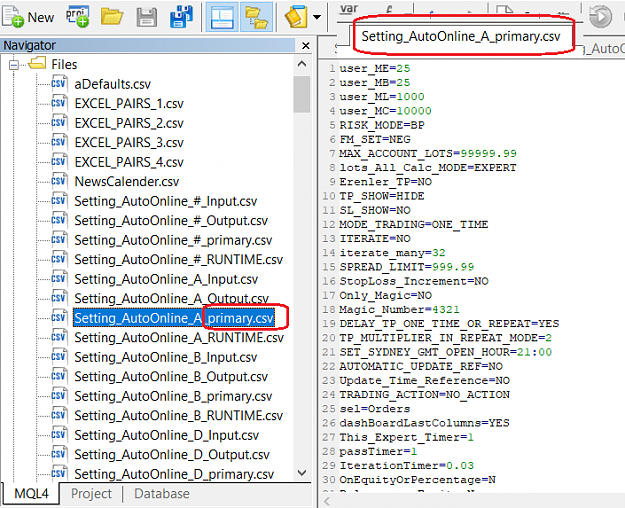Select Setting_AutoOnline_B_RUNTIME.csv
This screenshot has height=508, width=625.
[179, 416]
